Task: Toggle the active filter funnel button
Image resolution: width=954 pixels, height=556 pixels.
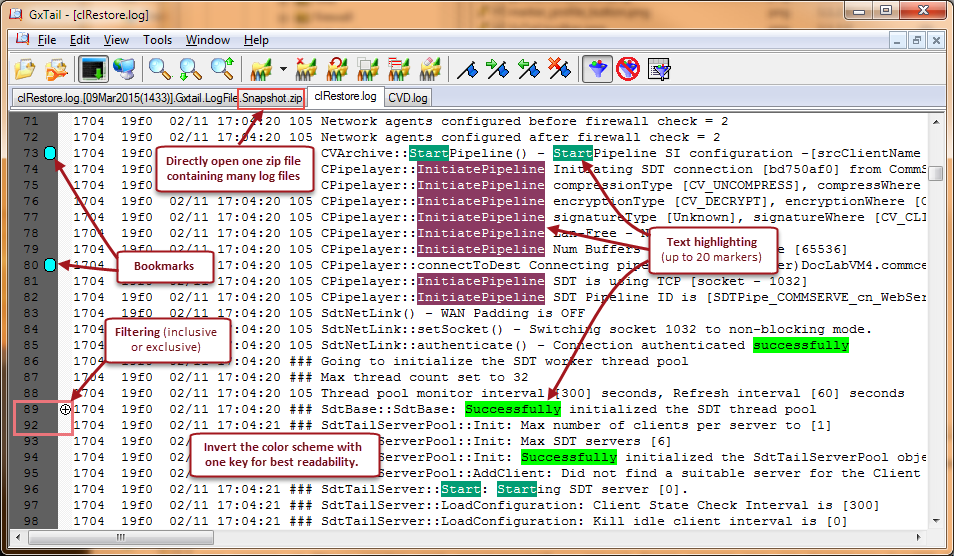Action: coord(597,69)
